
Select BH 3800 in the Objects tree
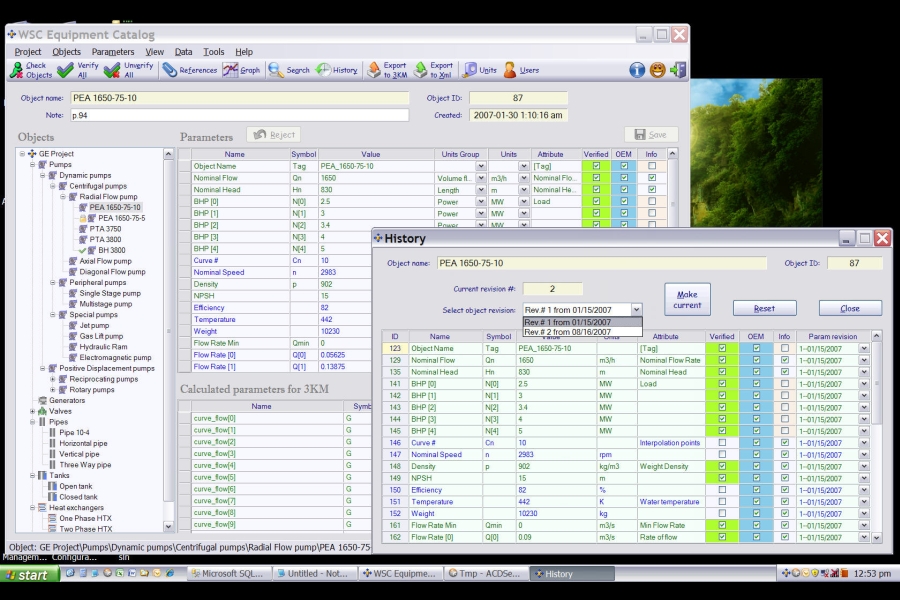pyautogui.click(x=112, y=250)
